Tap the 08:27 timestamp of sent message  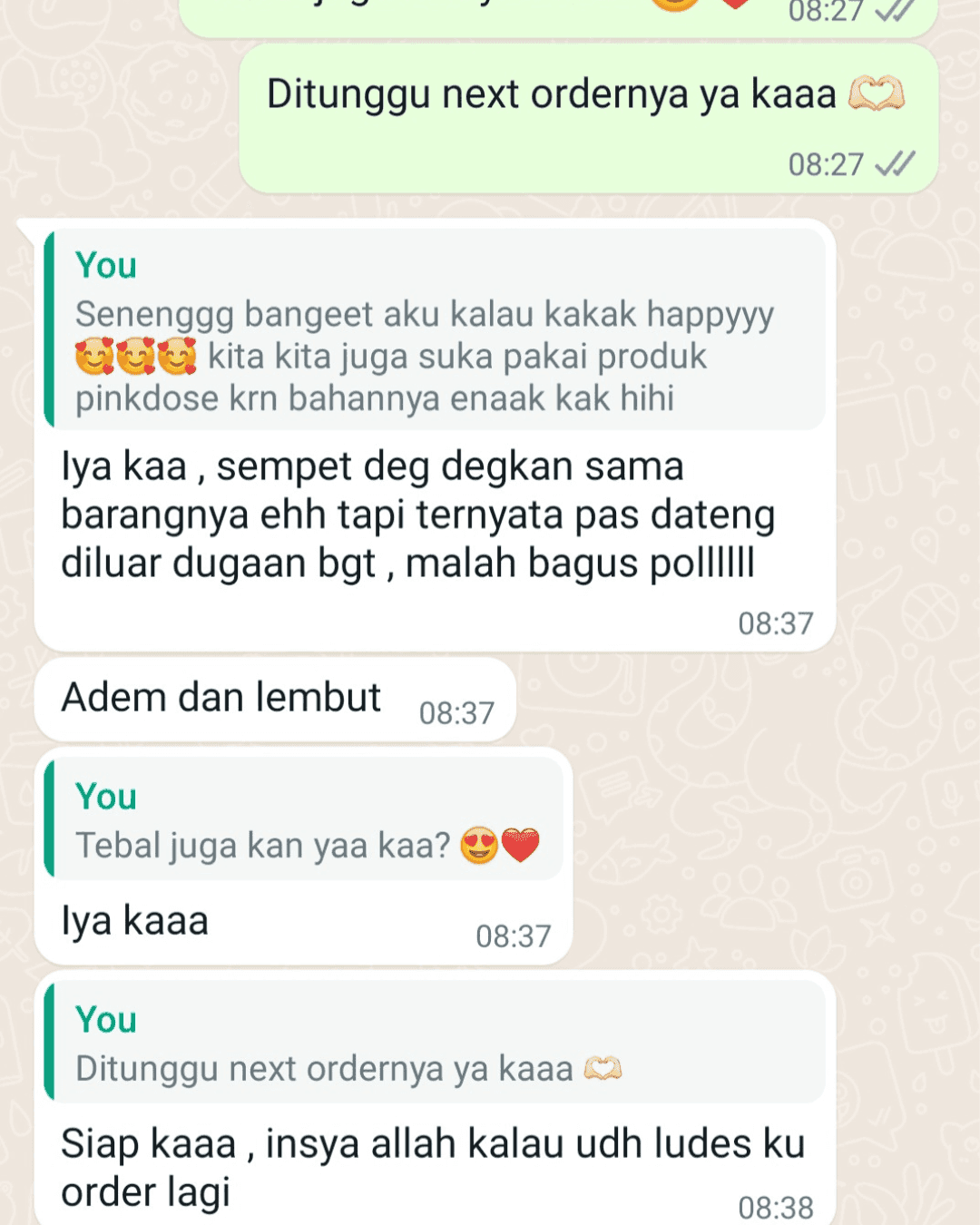click(826, 164)
